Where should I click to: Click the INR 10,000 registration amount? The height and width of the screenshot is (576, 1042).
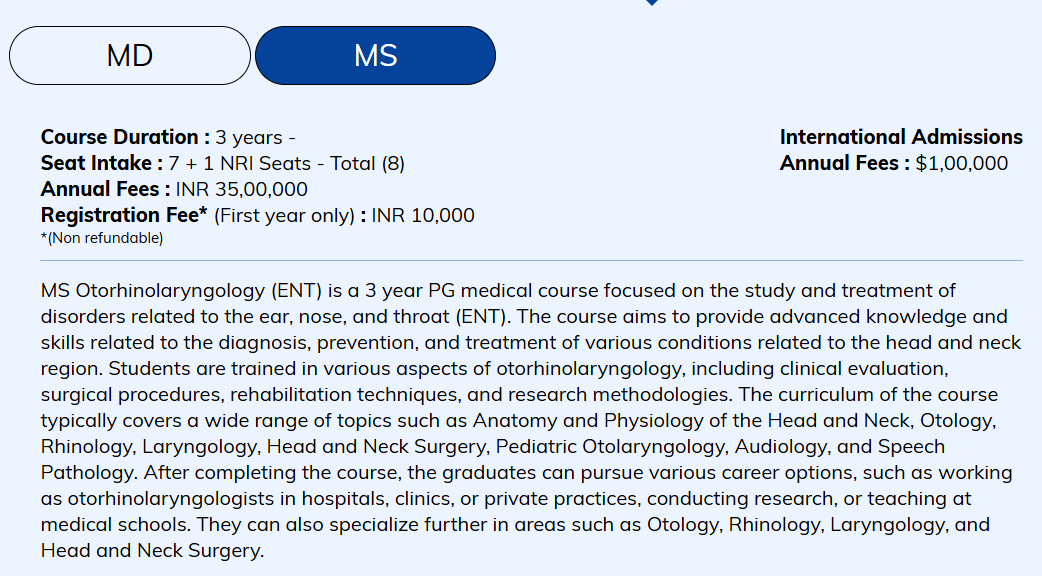pos(423,216)
